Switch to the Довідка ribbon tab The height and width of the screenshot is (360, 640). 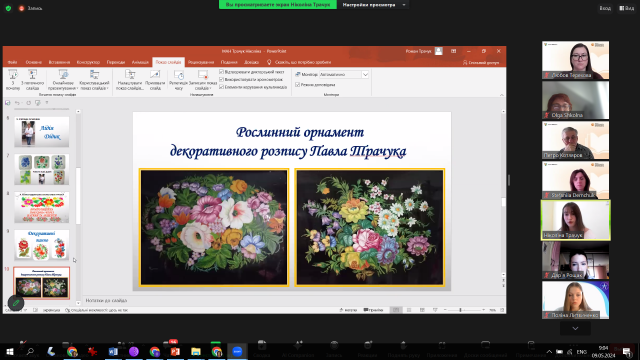251,62
